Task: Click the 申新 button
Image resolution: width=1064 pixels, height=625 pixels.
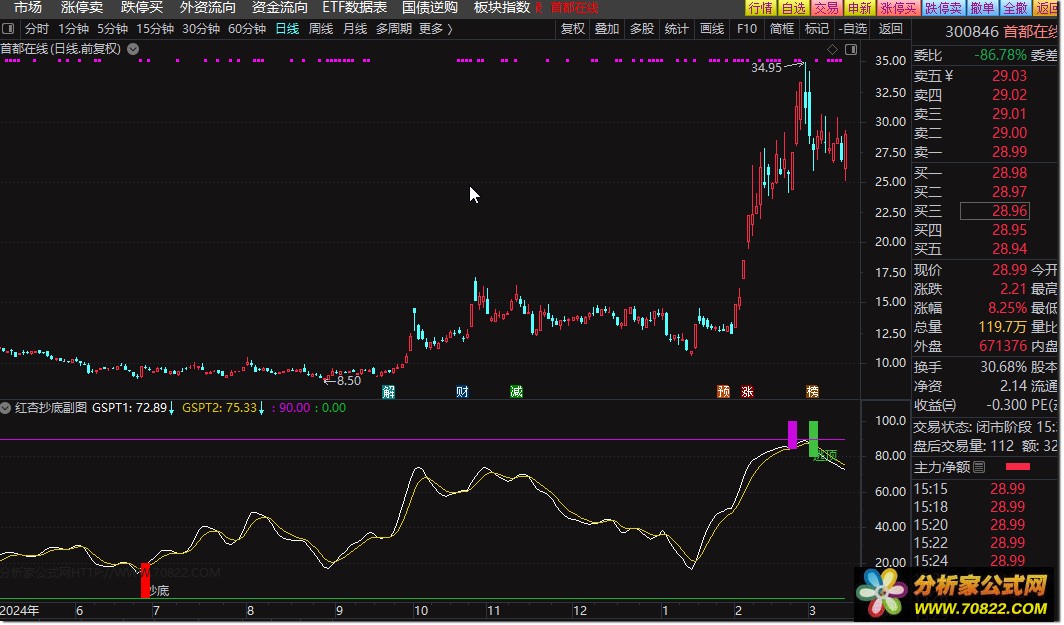Action: [x=859, y=8]
